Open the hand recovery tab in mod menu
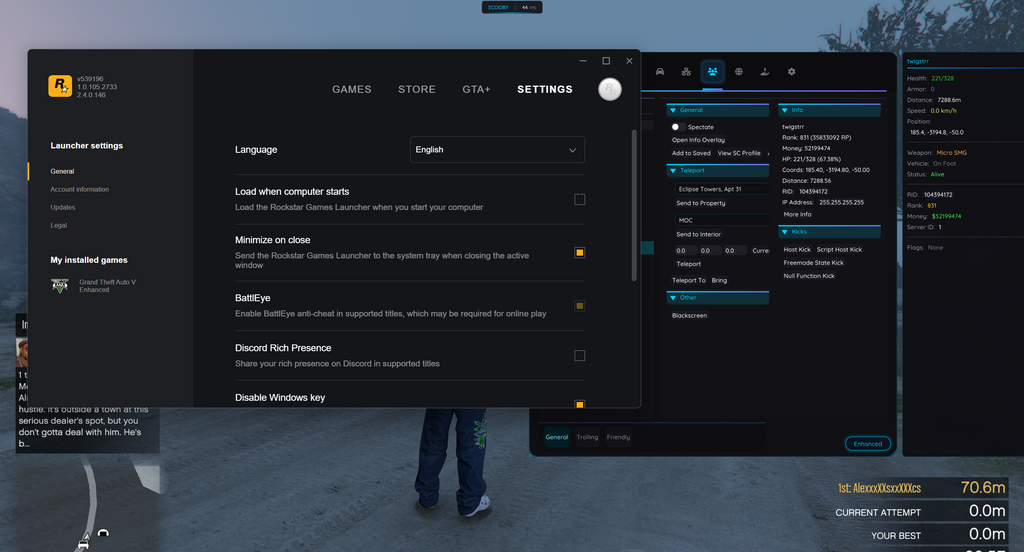Image resolution: width=1024 pixels, height=552 pixels. (765, 72)
